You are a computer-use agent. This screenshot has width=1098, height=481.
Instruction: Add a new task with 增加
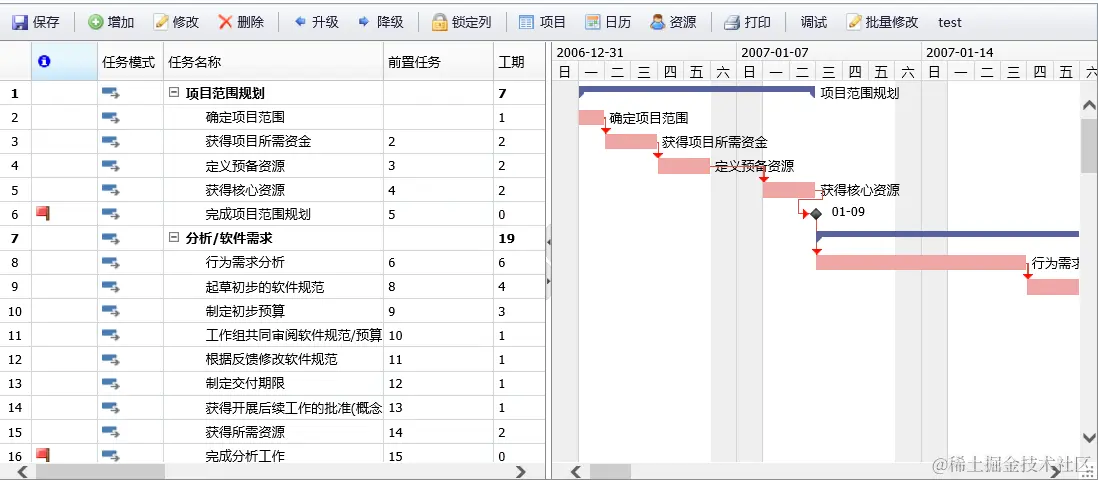pyautogui.click(x=111, y=22)
